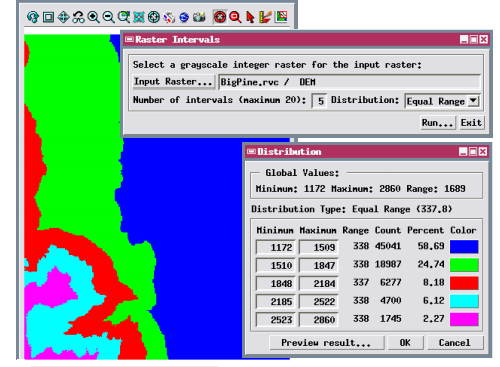Viewport: 500px width, 367px height.
Task: Click Cancel in Distribution dialog
Action: (455, 343)
